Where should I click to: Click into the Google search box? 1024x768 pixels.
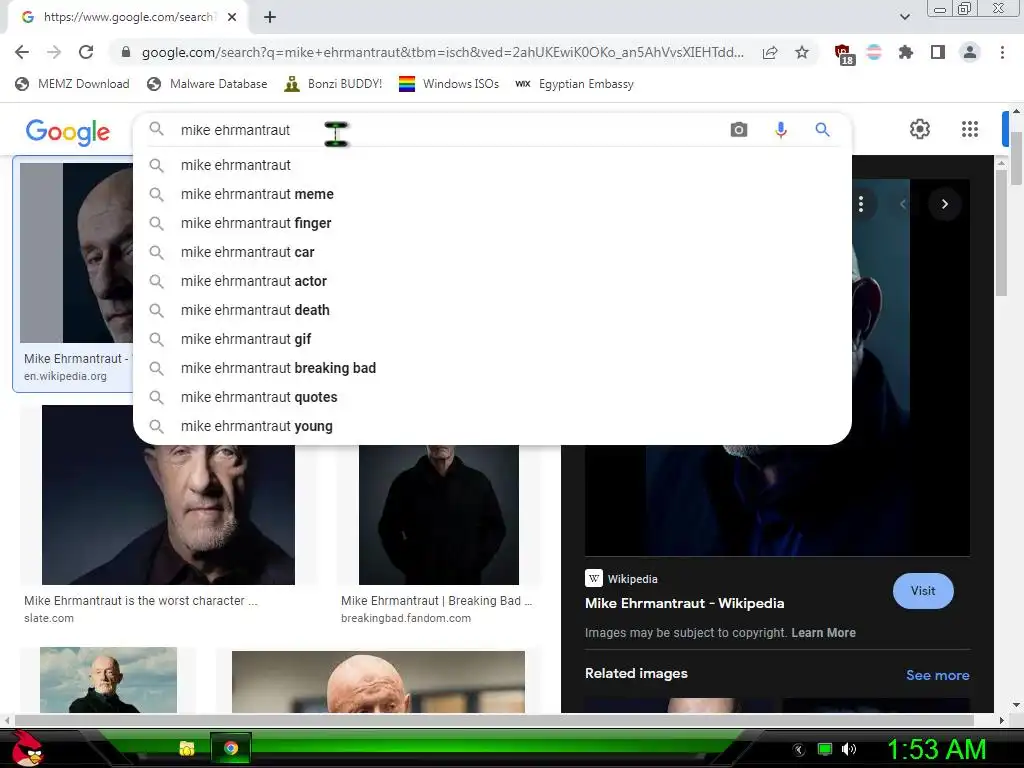coord(444,130)
